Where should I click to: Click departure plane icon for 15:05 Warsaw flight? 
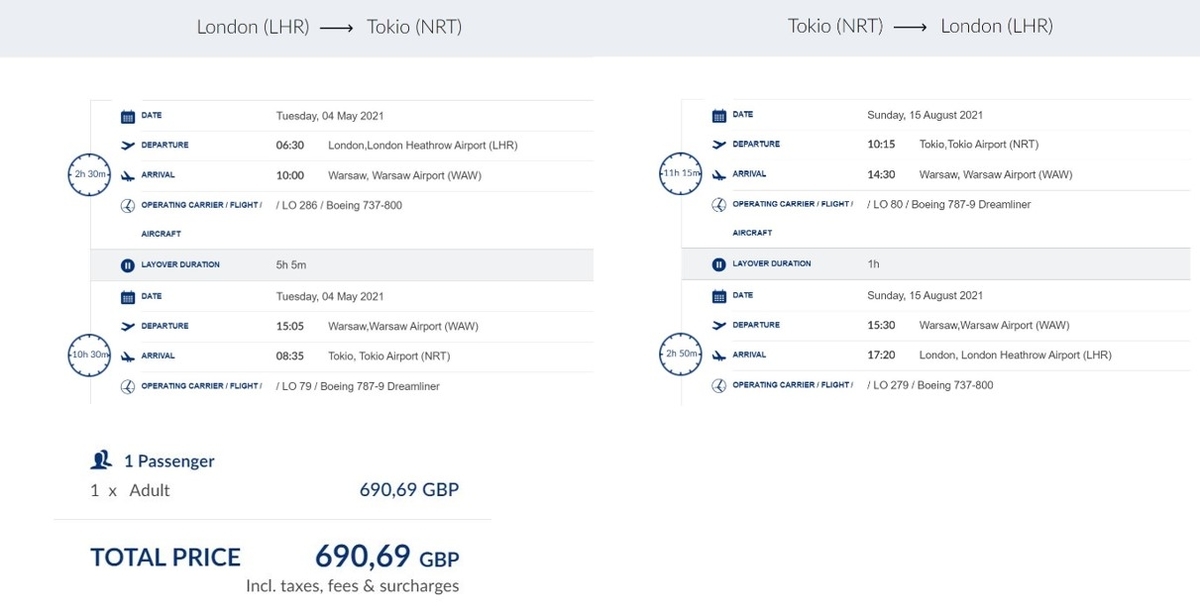[127, 326]
